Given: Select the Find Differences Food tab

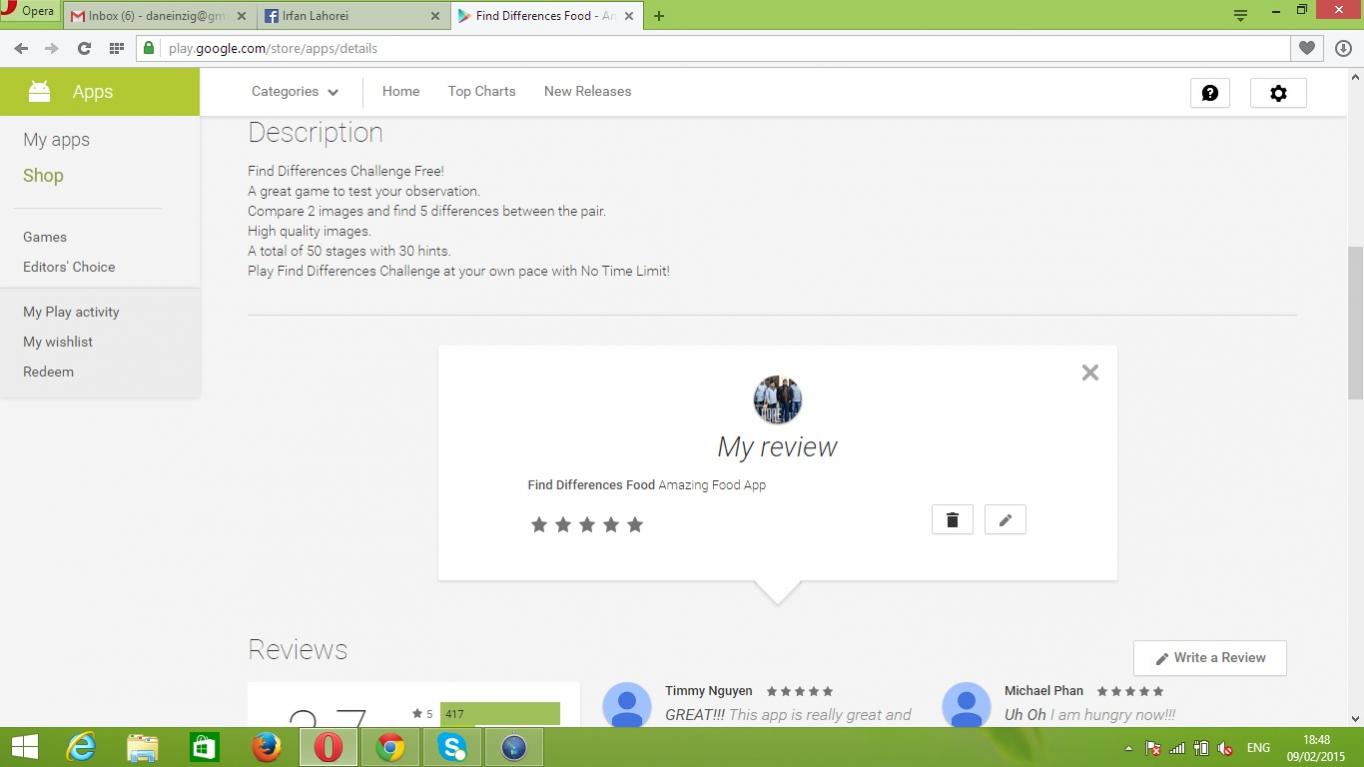Looking at the screenshot, I should click(x=546, y=16).
